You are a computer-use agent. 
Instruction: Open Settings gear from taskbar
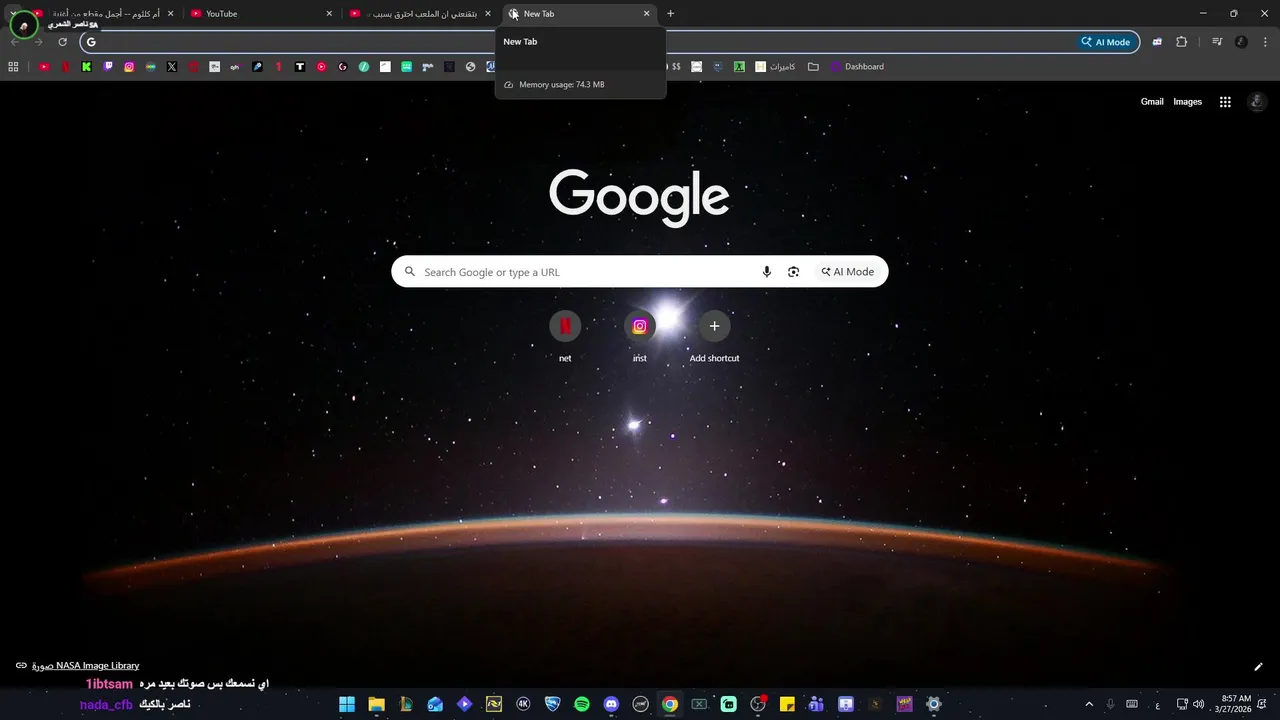tap(934, 704)
